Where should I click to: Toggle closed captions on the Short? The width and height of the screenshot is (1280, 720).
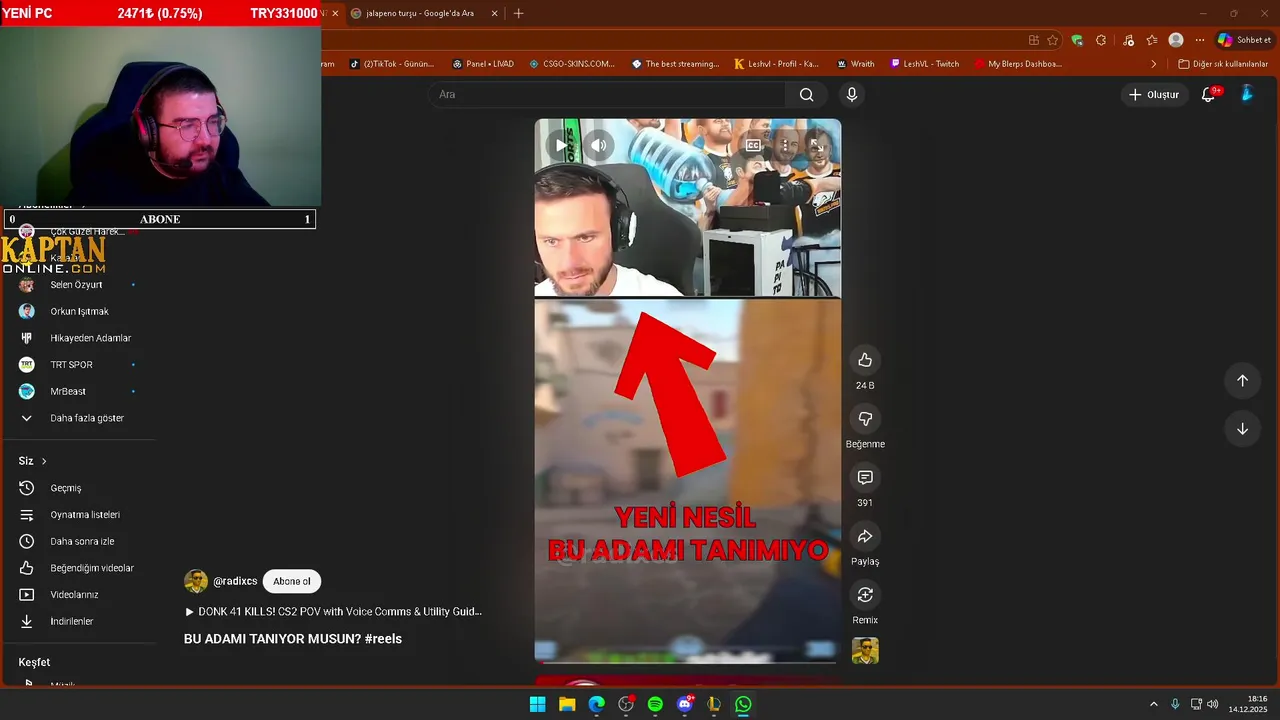pos(753,145)
